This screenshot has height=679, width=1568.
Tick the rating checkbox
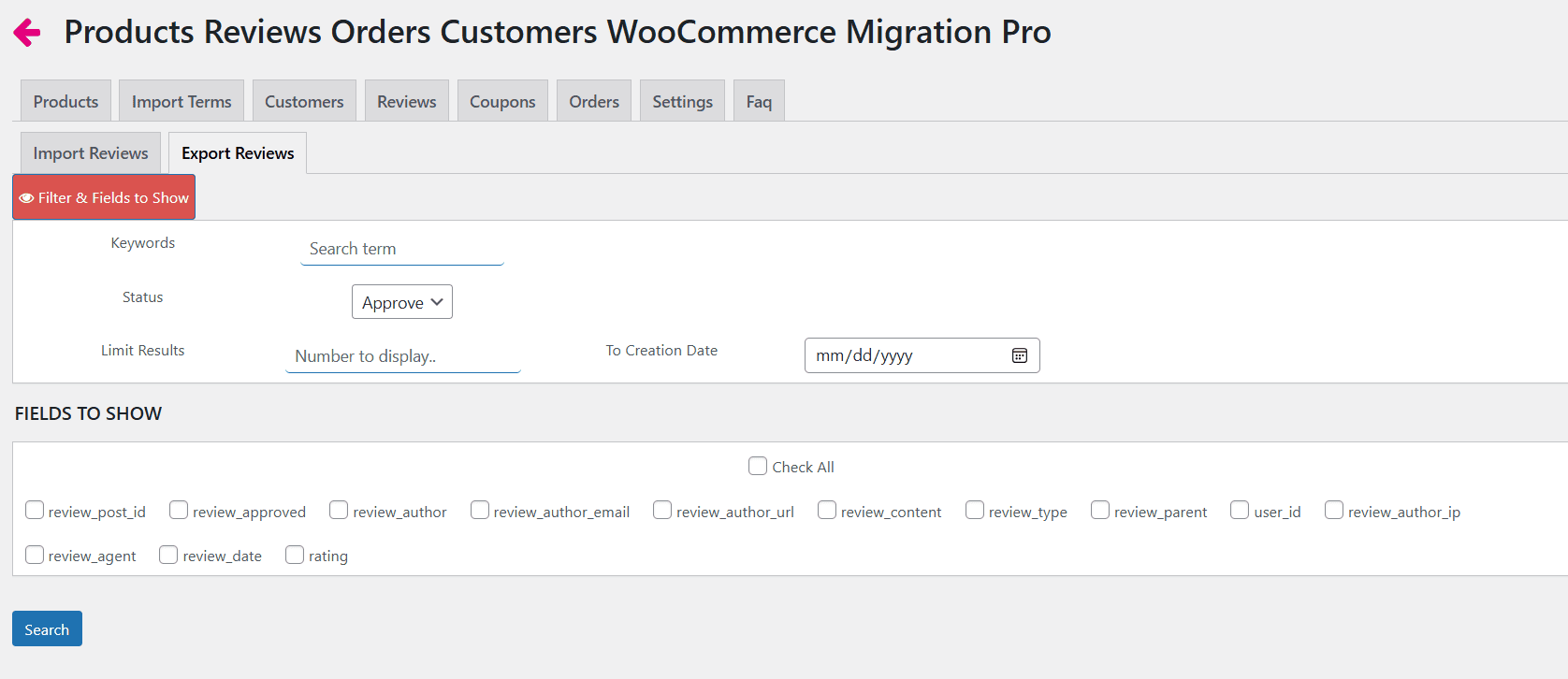[295, 555]
